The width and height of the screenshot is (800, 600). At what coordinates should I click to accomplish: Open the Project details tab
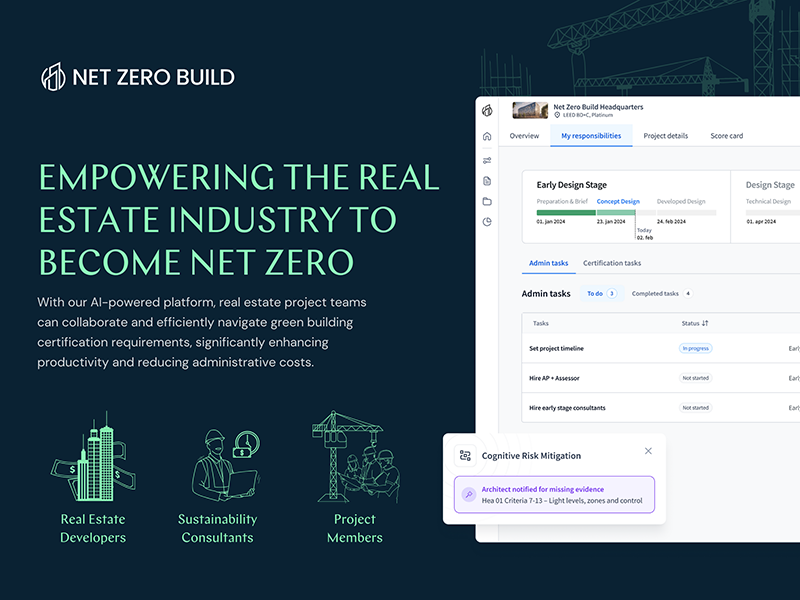[665, 136]
